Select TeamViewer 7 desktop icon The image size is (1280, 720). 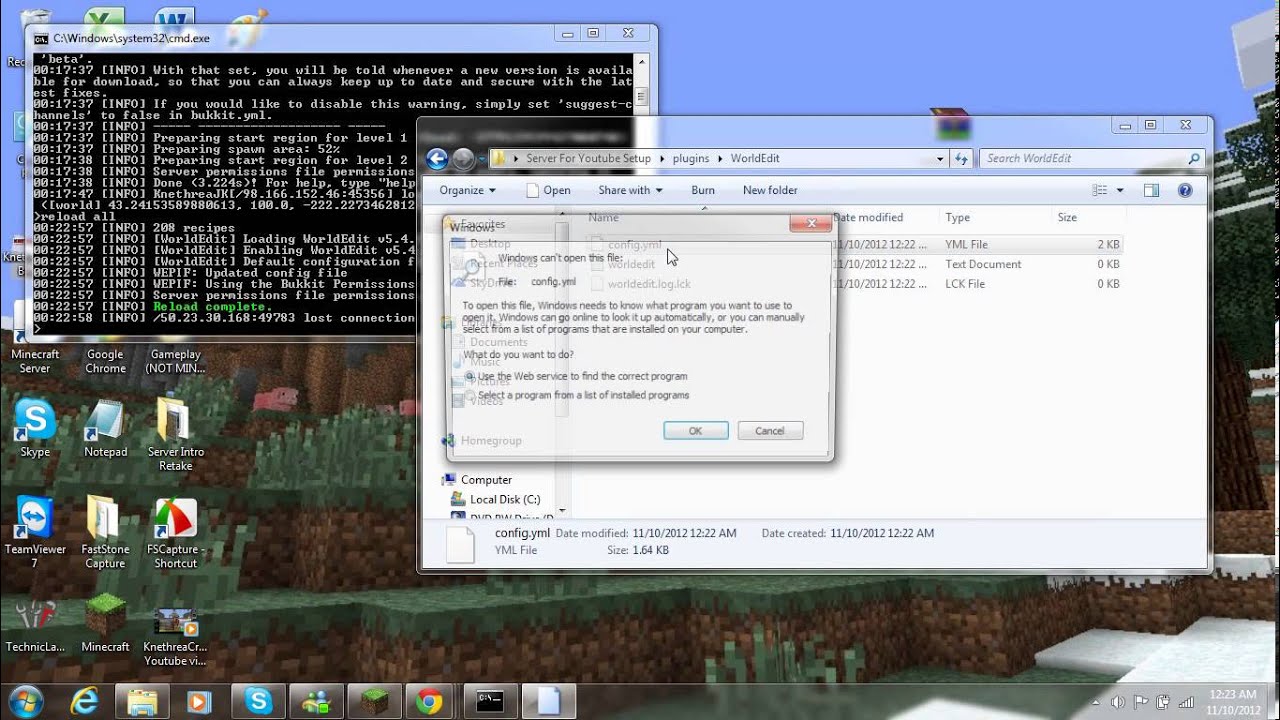point(35,532)
